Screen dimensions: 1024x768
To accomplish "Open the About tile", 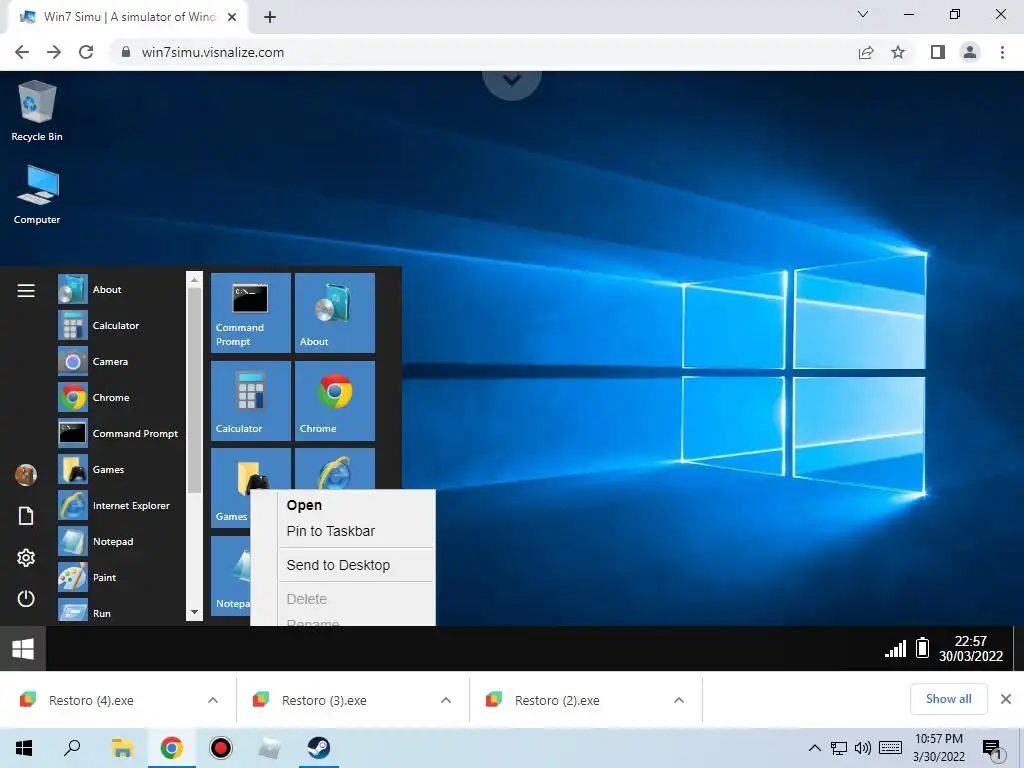I will [335, 313].
